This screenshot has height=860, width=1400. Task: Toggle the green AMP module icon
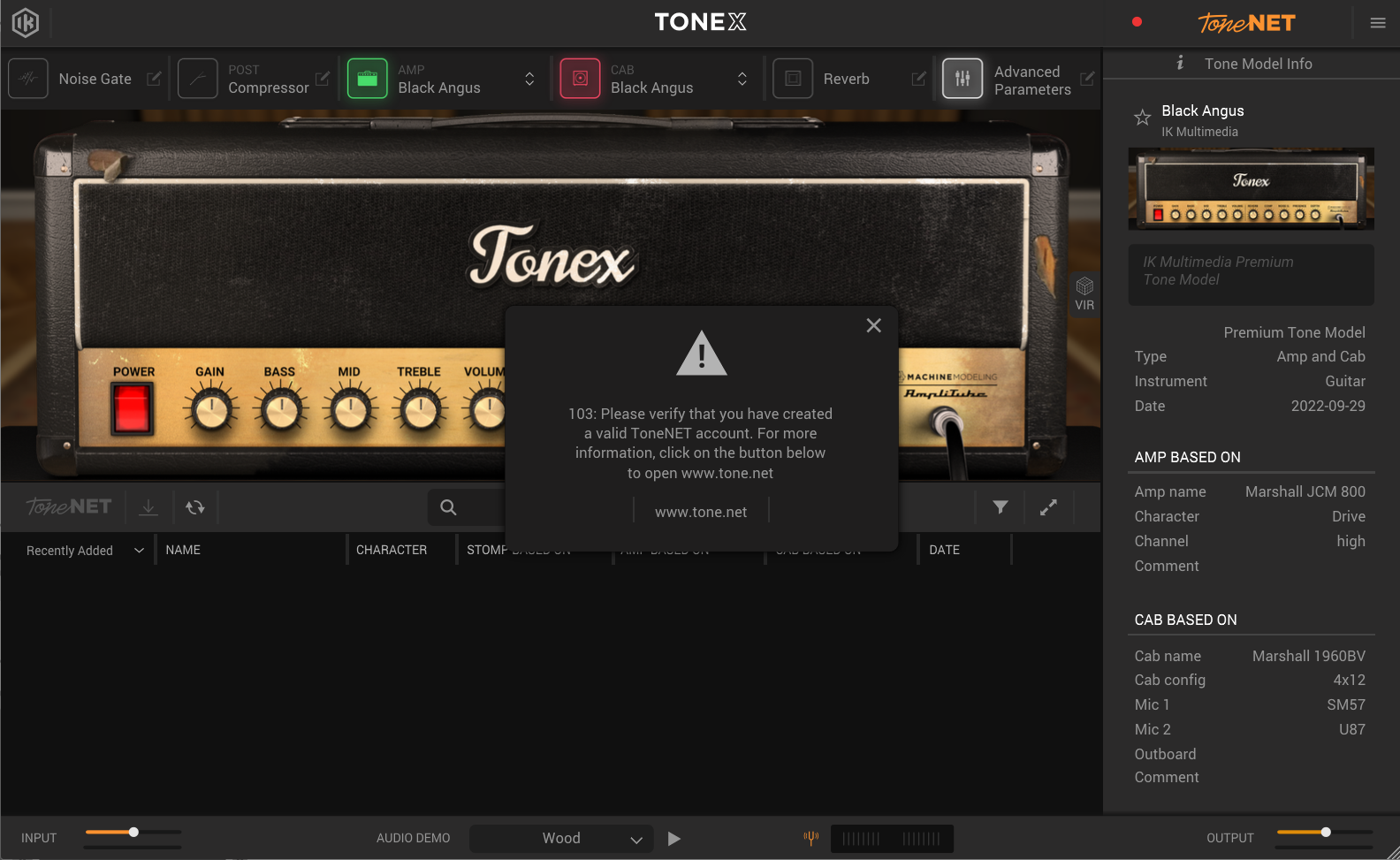(x=367, y=79)
